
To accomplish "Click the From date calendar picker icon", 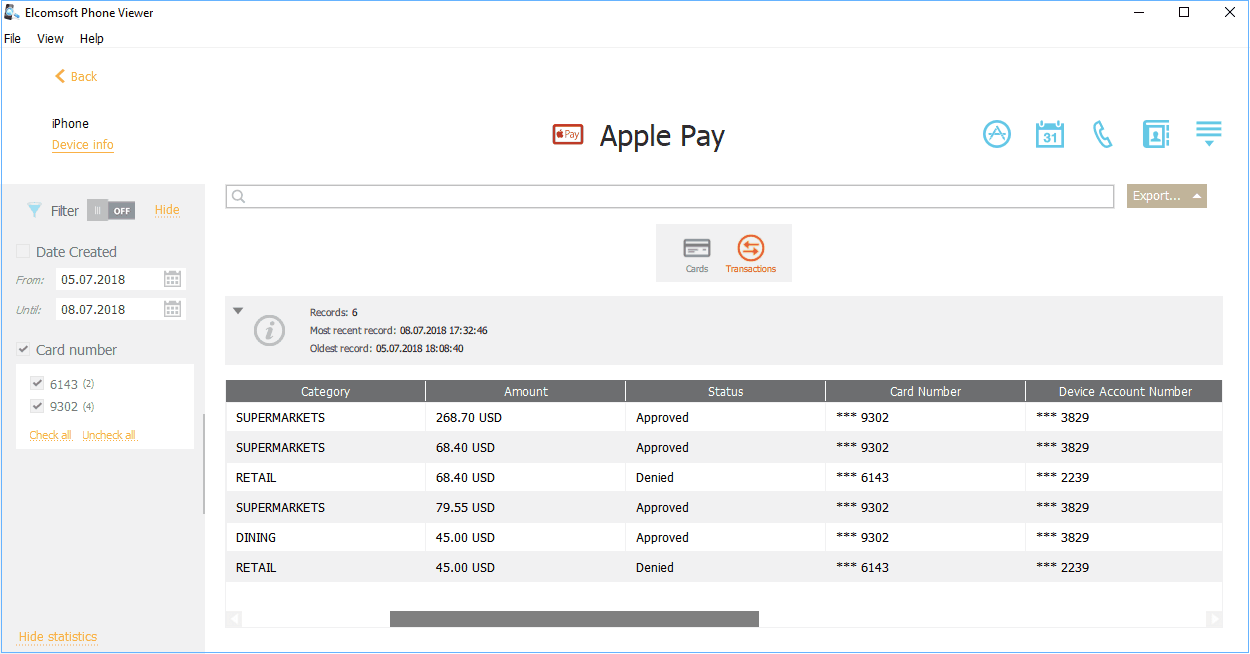I will [x=172, y=279].
